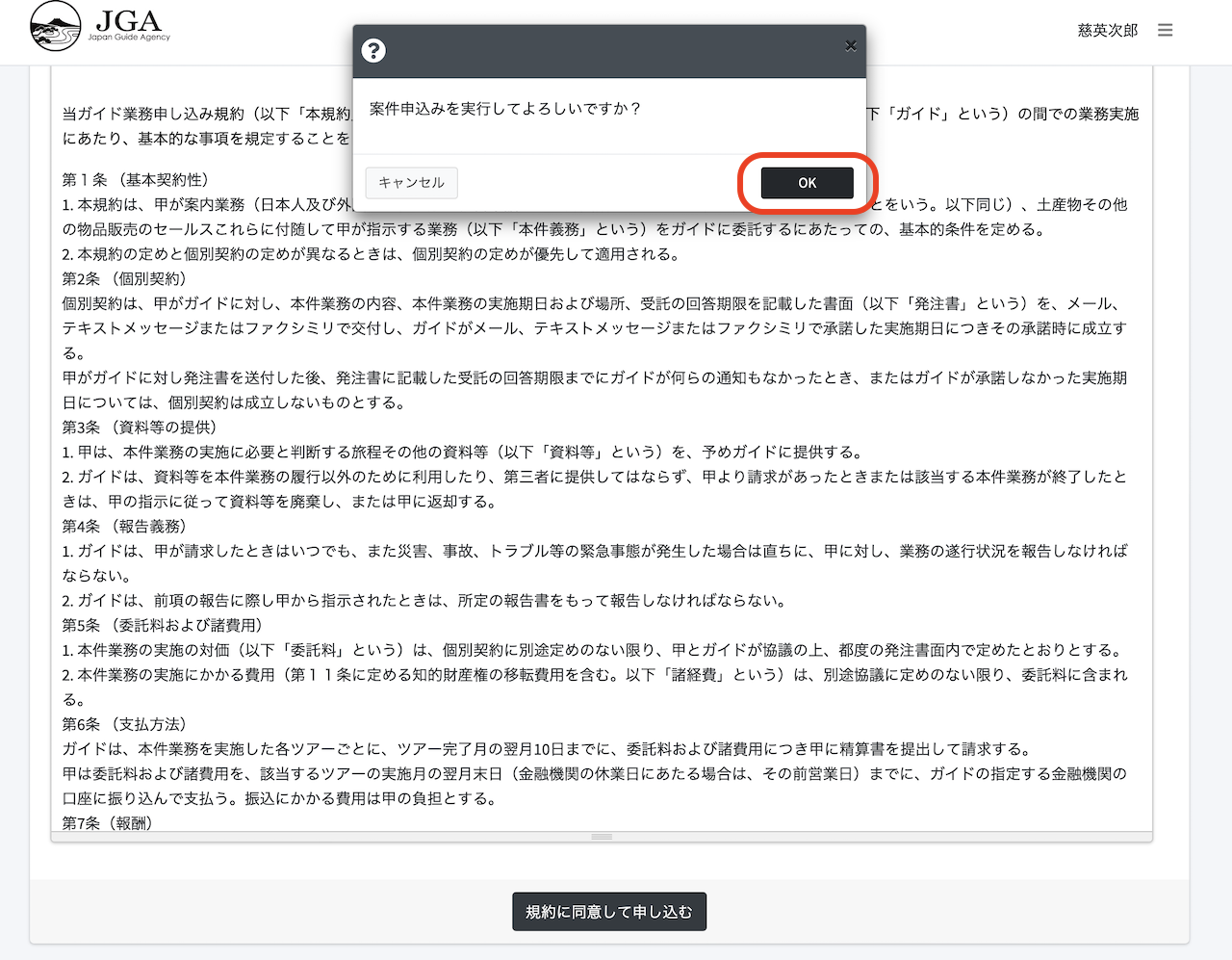Image resolution: width=1232 pixels, height=960 pixels.
Task: Click the resize handle below terms text box
Action: coord(602,837)
